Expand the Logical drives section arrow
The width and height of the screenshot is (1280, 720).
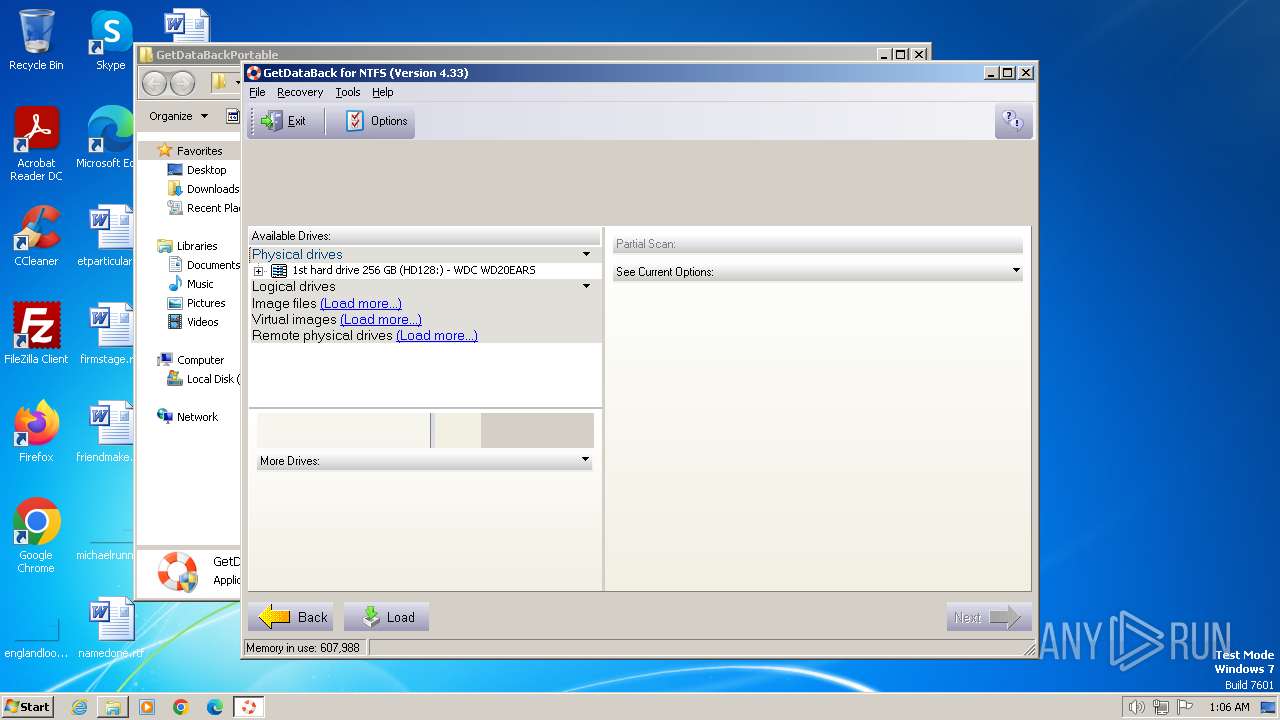click(587, 286)
